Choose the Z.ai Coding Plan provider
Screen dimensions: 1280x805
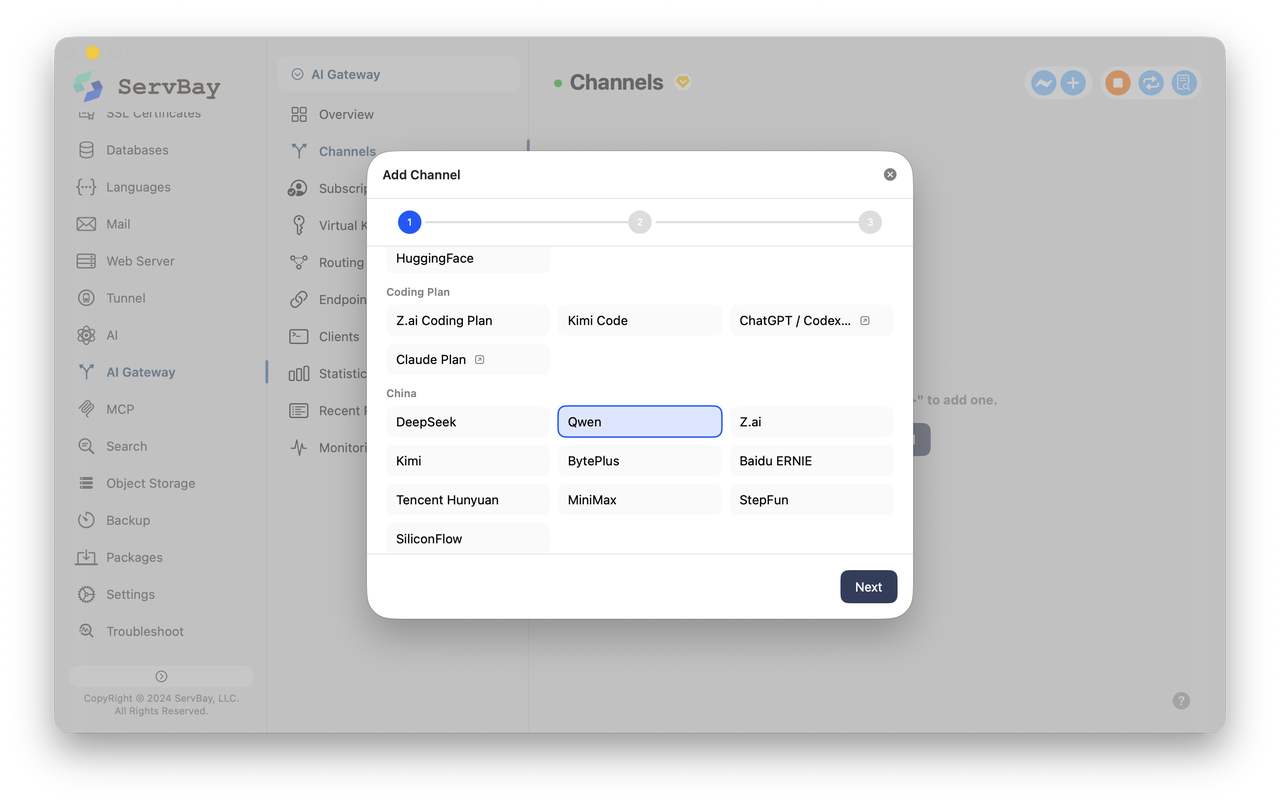468,321
